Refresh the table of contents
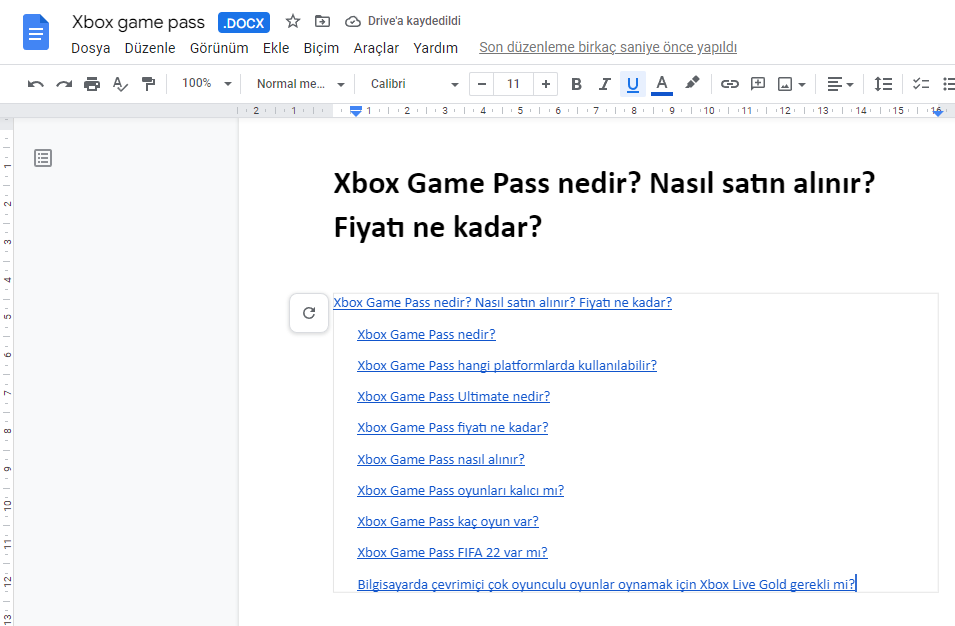The width and height of the screenshot is (955, 626). [309, 313]
